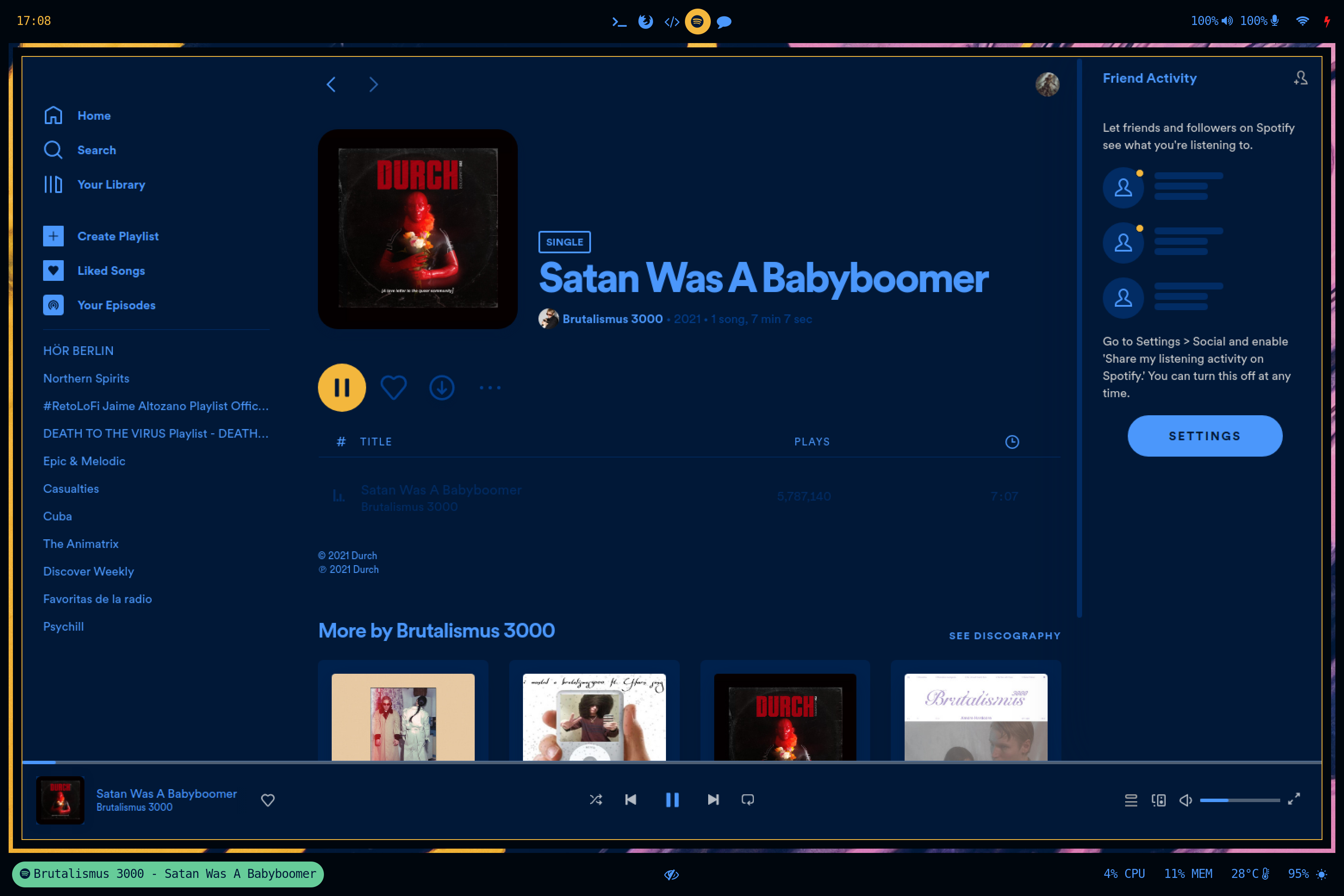Open the connect to device icon
Screen dimensions: 1344x896
(x=1158, y=800)
